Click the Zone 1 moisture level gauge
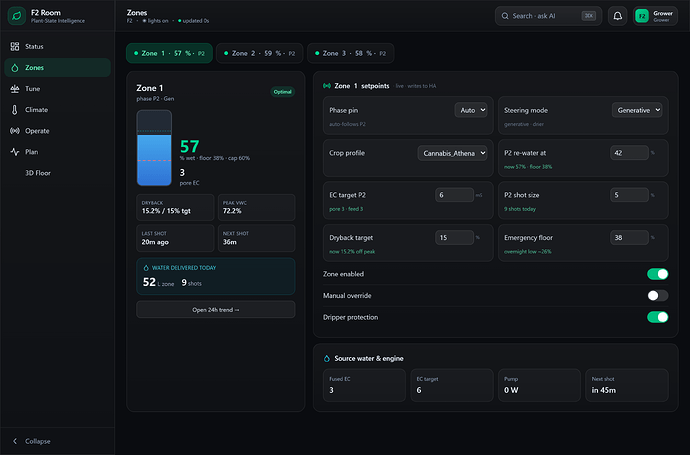Image resolution: width=690 pixels, height=455 pixels. click(x=154, y=148)
